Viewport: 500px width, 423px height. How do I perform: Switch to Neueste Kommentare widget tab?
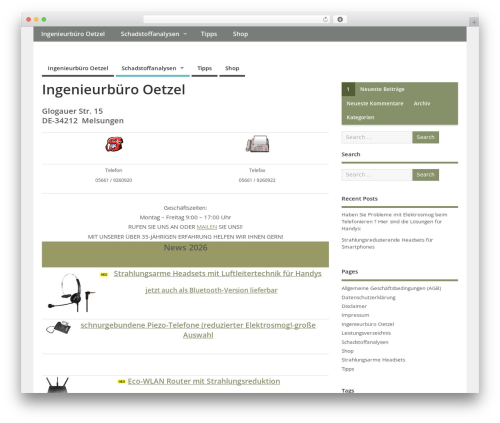[x=375, y=104]
